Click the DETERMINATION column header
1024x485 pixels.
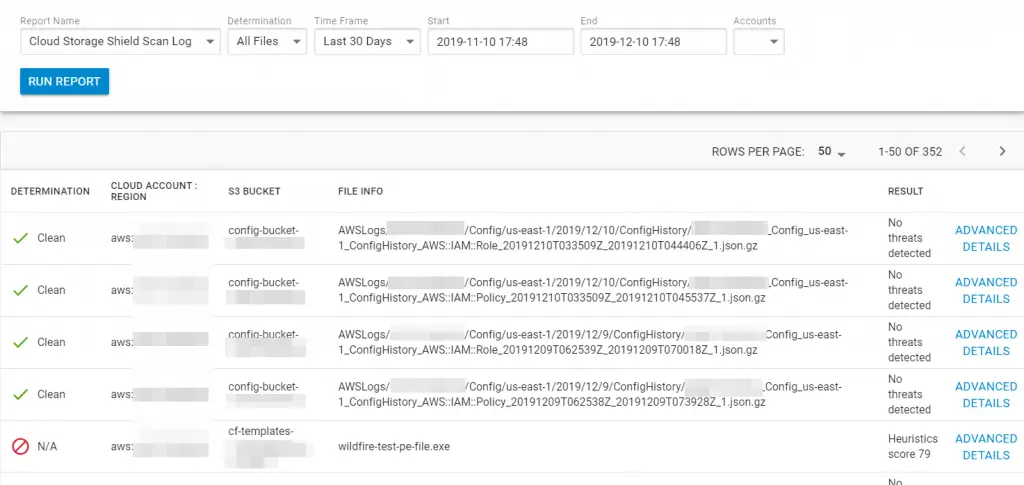[x=50, y=191]
